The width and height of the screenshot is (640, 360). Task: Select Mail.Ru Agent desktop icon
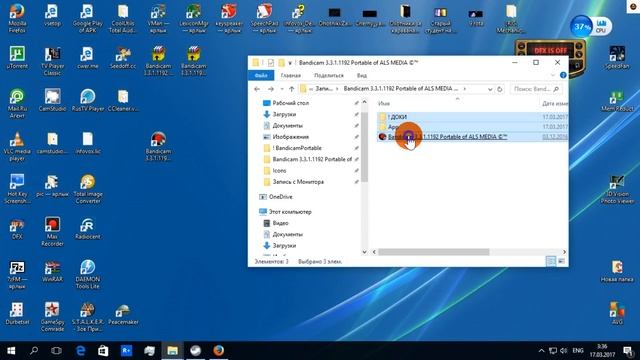point(17,104)
